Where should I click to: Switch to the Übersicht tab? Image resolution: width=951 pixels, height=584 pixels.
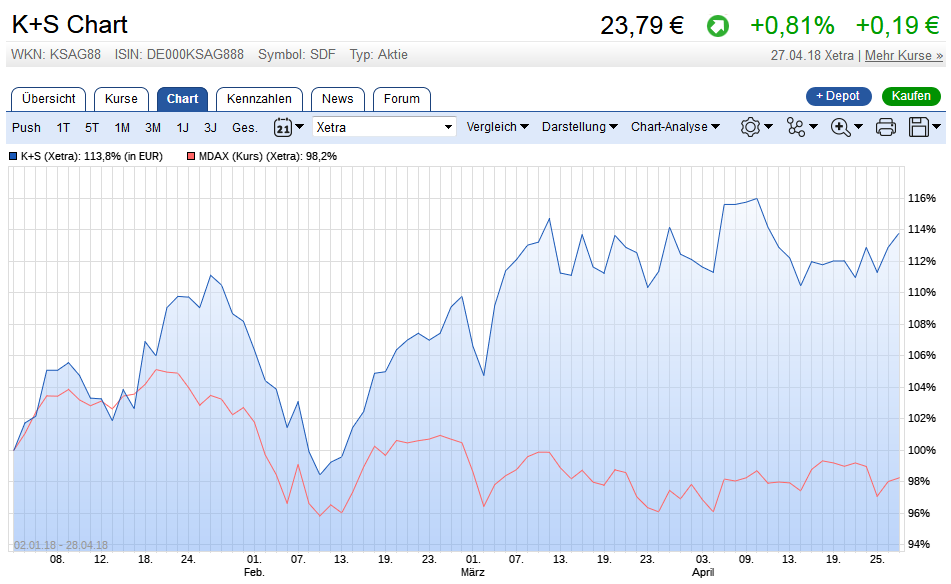coord(49,99)
